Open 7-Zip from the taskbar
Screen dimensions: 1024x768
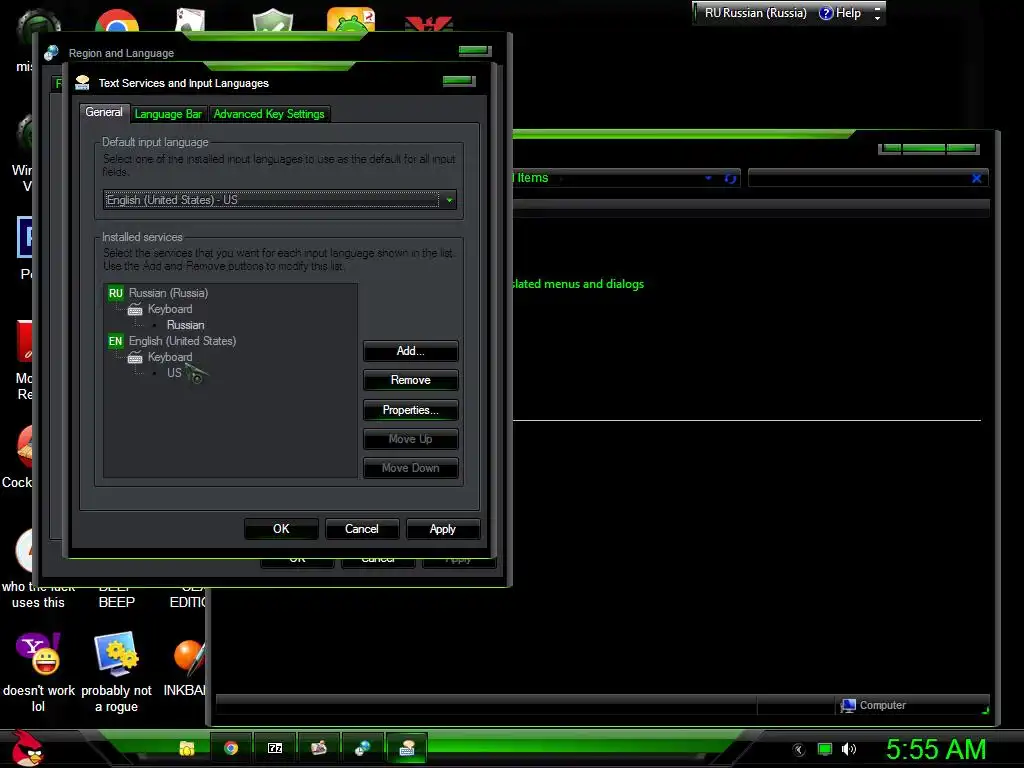tap(275, 748)
